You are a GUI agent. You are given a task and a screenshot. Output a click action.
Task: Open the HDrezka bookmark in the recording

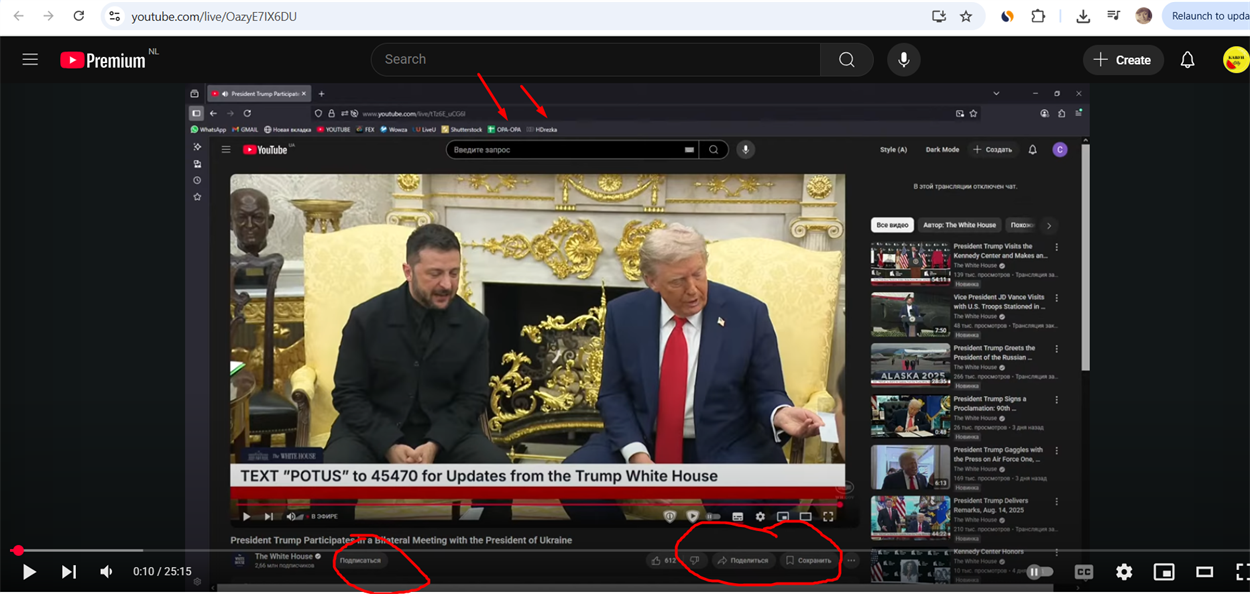pos(542,129)
